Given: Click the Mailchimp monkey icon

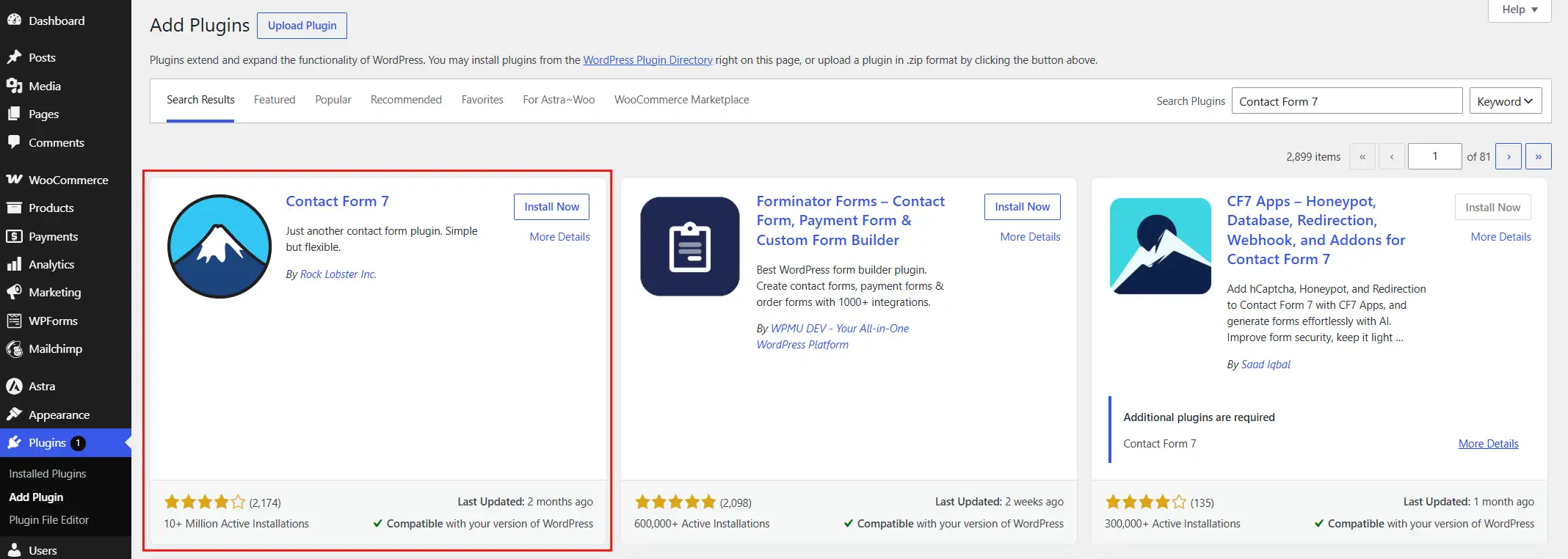Looking at the screenshot, I should (14, 348).
